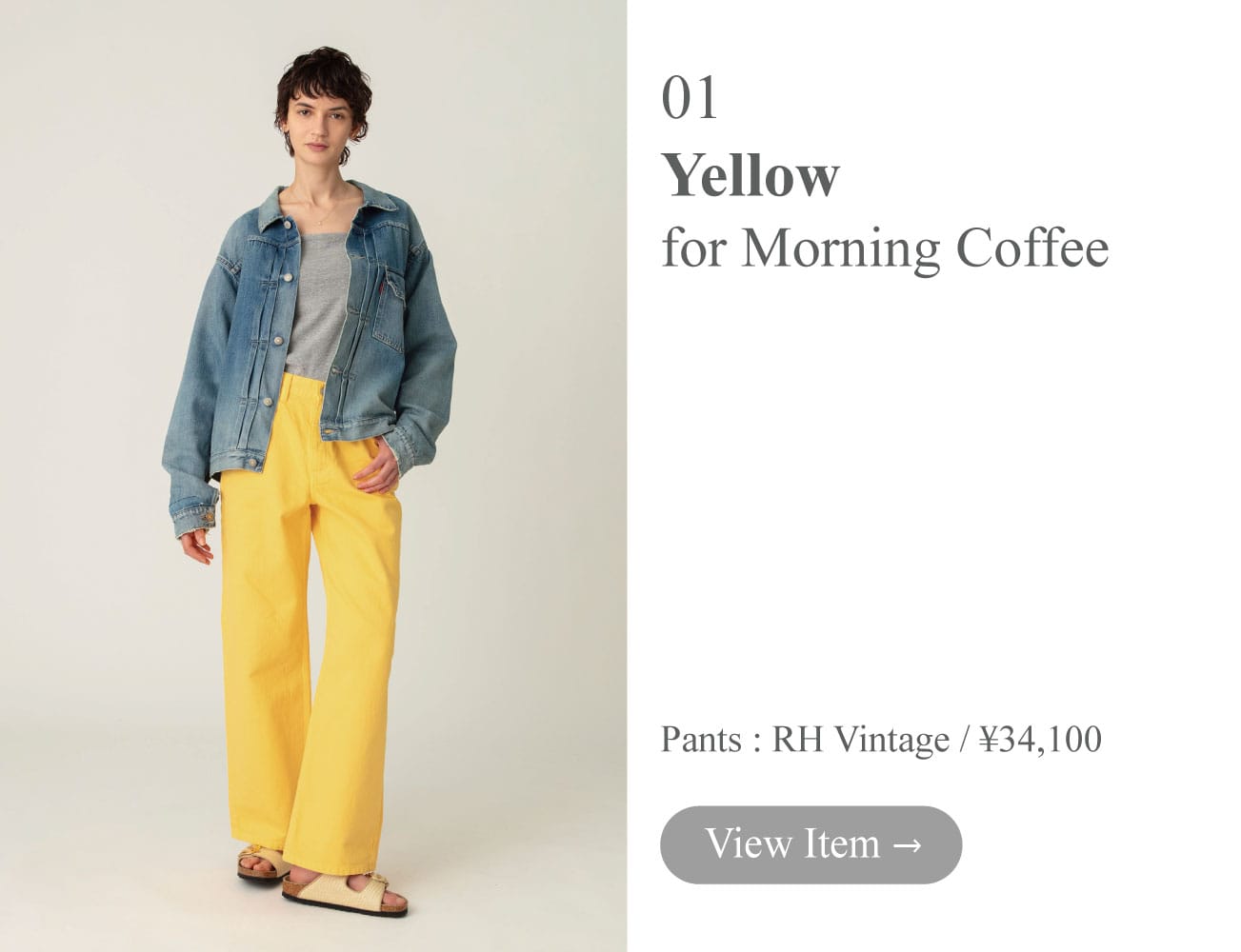Click the back sandal behind the pants
Image resolution: width=1241 pixels, height=952 pixels.
tap(261, 862)
